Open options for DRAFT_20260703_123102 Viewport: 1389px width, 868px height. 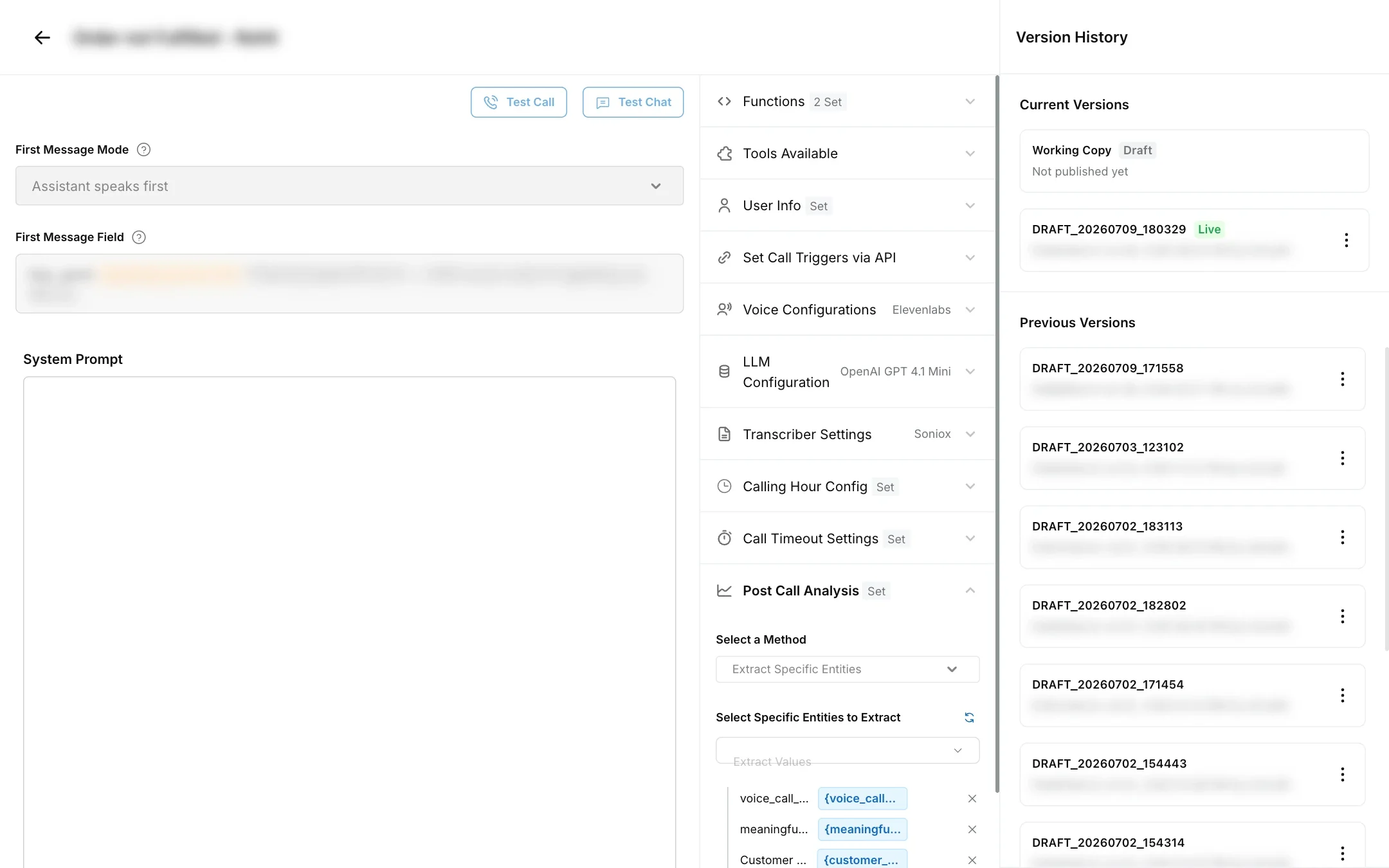(x=1342, y=458)
